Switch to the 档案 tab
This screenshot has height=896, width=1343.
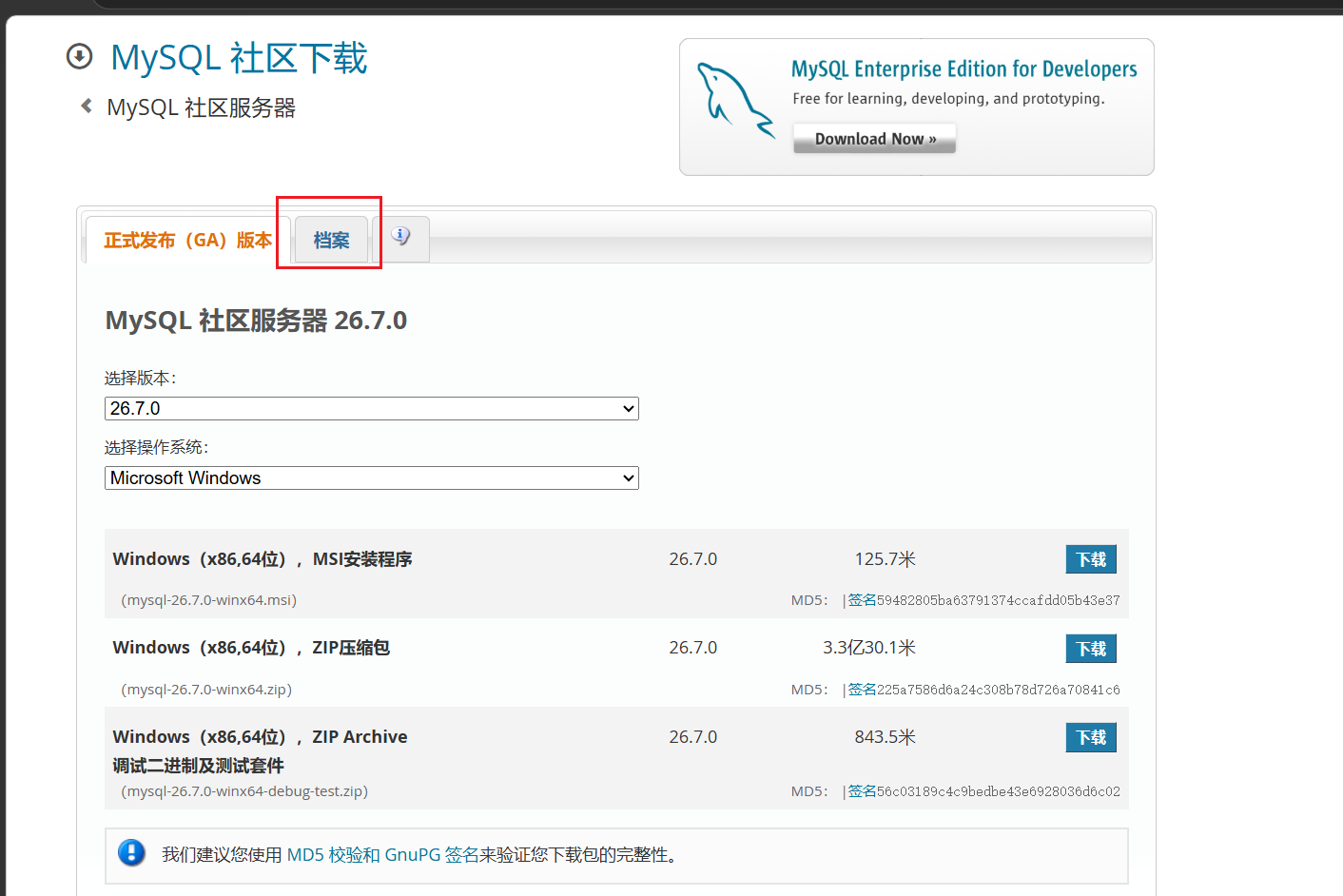[x=331, y=241]
